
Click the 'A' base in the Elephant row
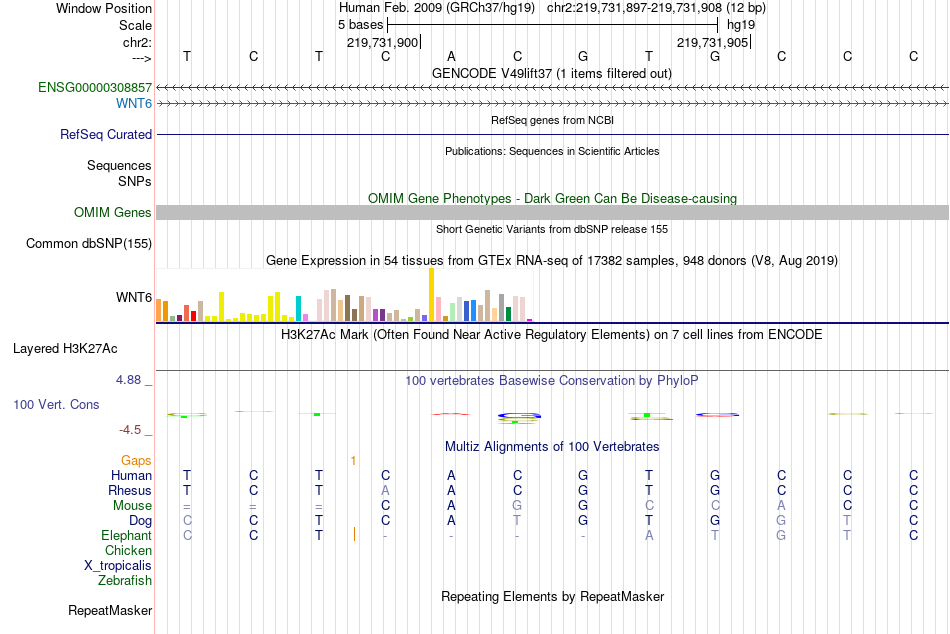[649, 536]
